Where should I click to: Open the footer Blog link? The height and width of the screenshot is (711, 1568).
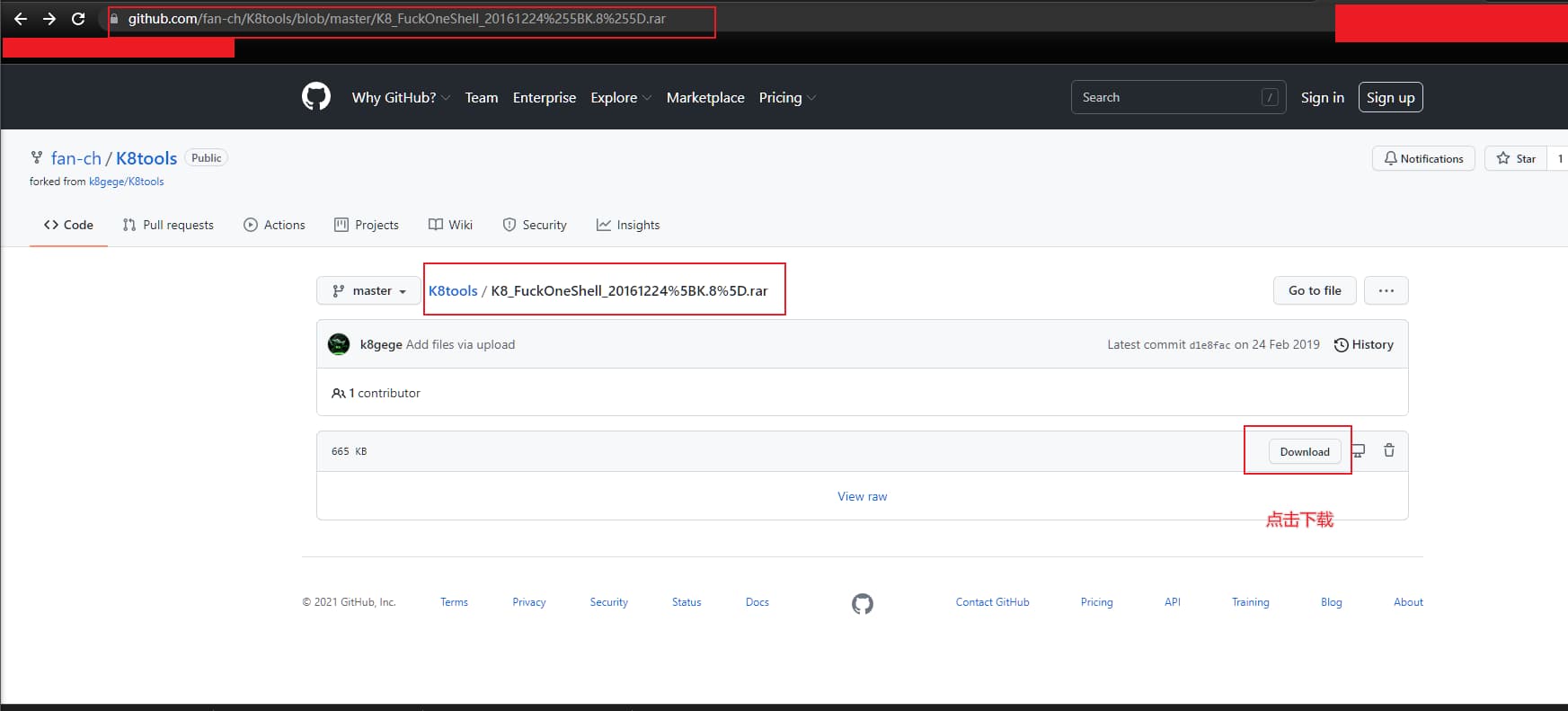[x=1332, y=602]
